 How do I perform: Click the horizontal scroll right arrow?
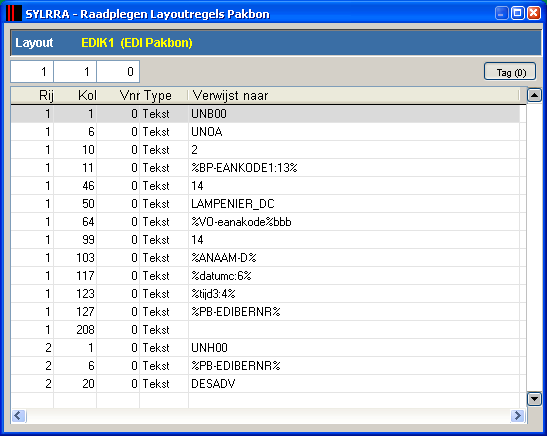pyautogui.click(x=518, y=416)
